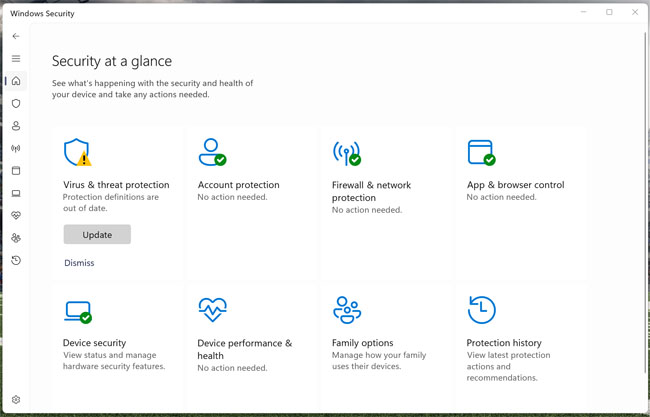Screen dimensions: 650x417
Task: Close the Windows Security window
Action: 635,12
